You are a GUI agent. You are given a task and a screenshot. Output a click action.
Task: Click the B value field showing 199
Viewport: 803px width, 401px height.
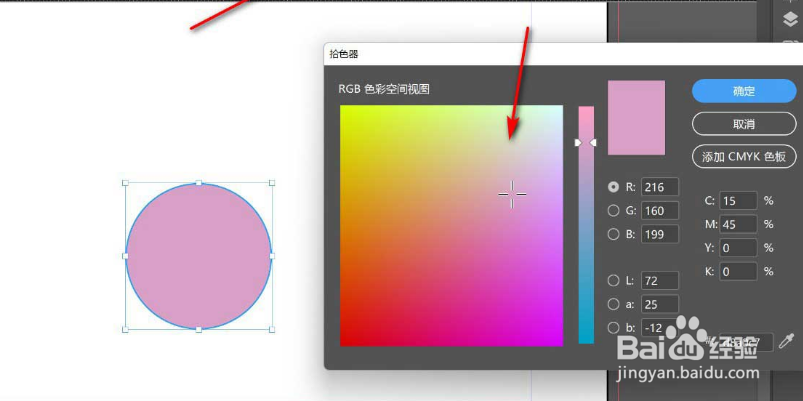pyautogui.click(x=660, y=234)
